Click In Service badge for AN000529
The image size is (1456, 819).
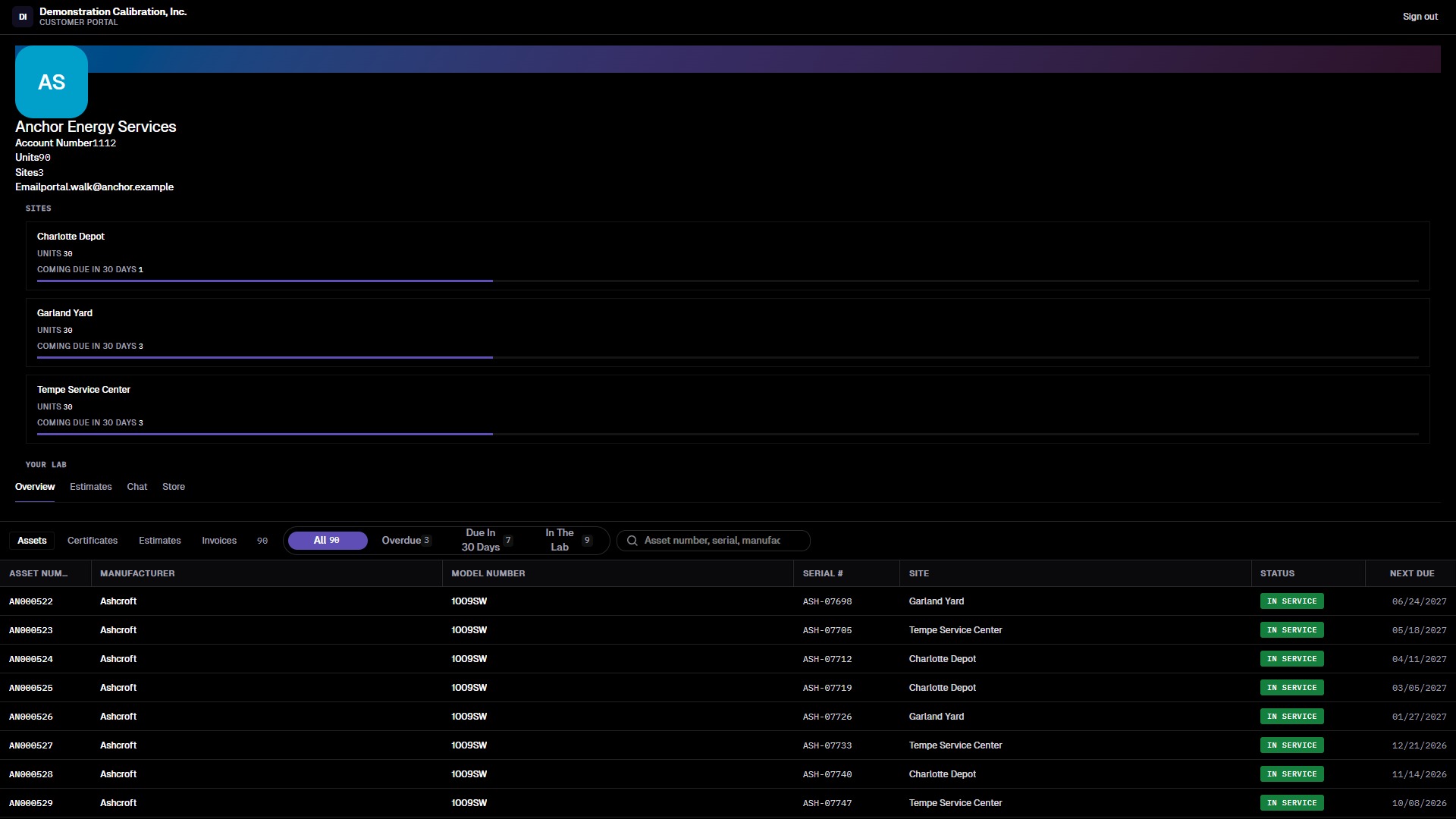click(x=1292, y=803)
